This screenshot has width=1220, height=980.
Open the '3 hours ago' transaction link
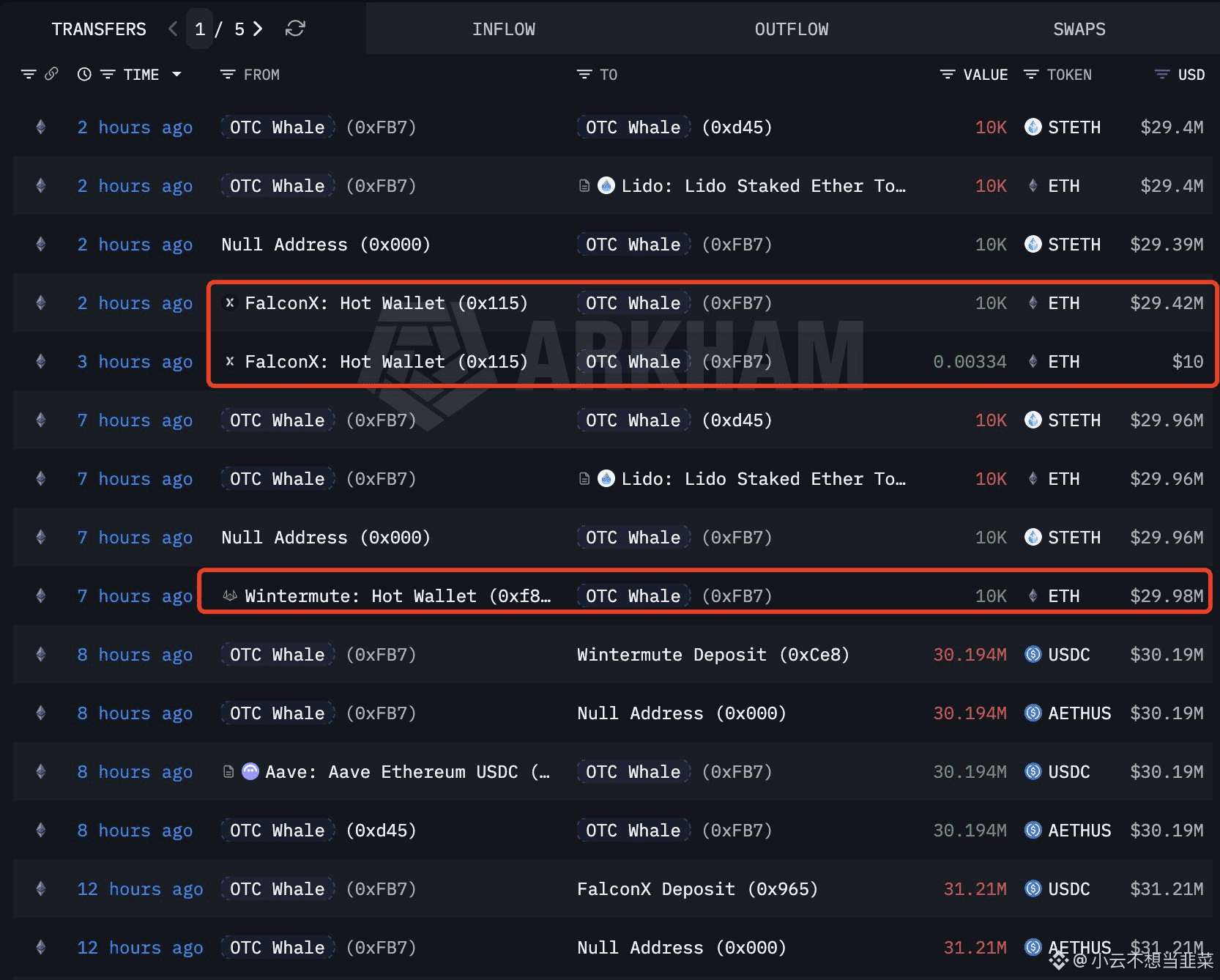click(x=135, y=362)
